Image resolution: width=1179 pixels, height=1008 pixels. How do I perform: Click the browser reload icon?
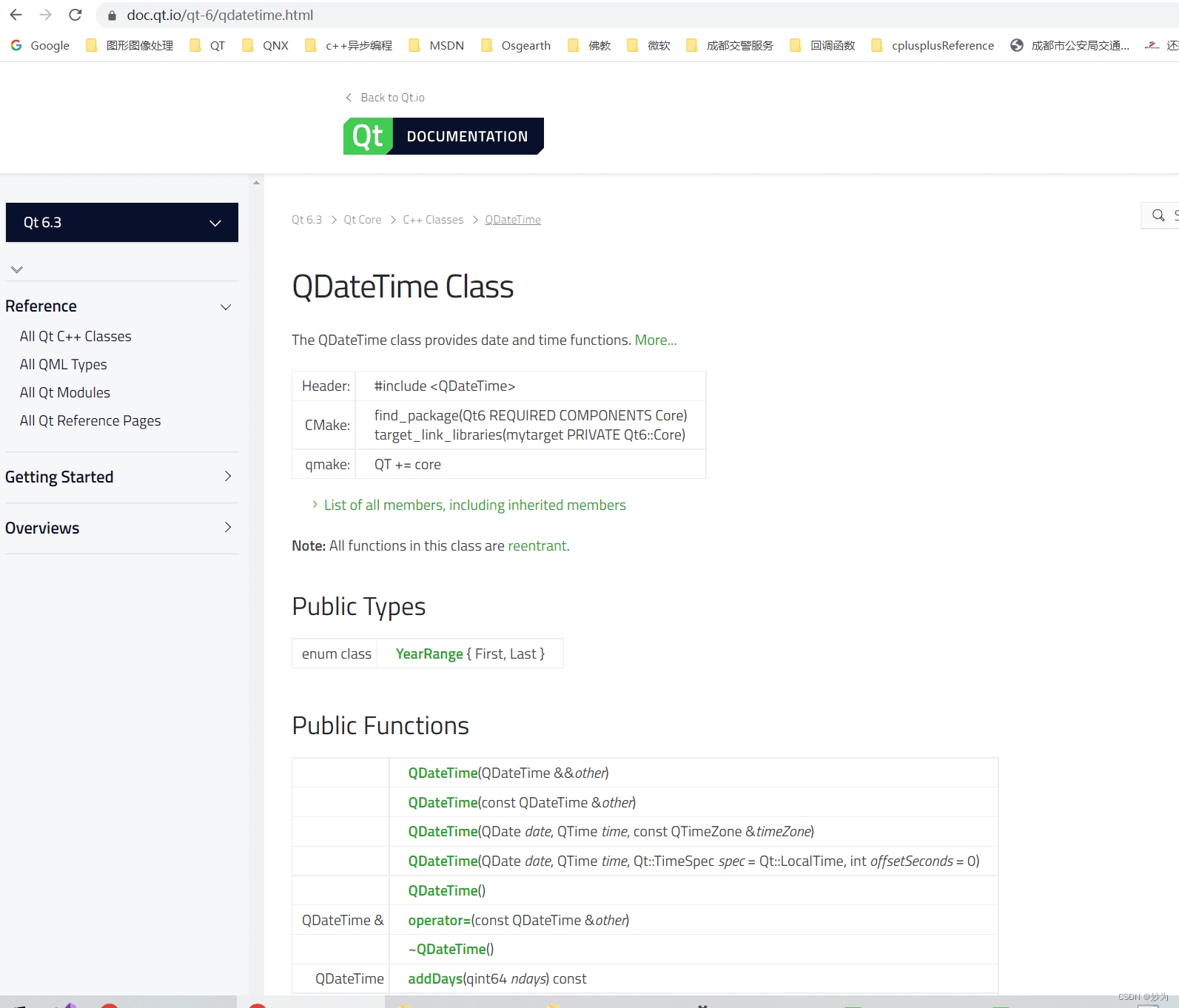pos(75,15)
